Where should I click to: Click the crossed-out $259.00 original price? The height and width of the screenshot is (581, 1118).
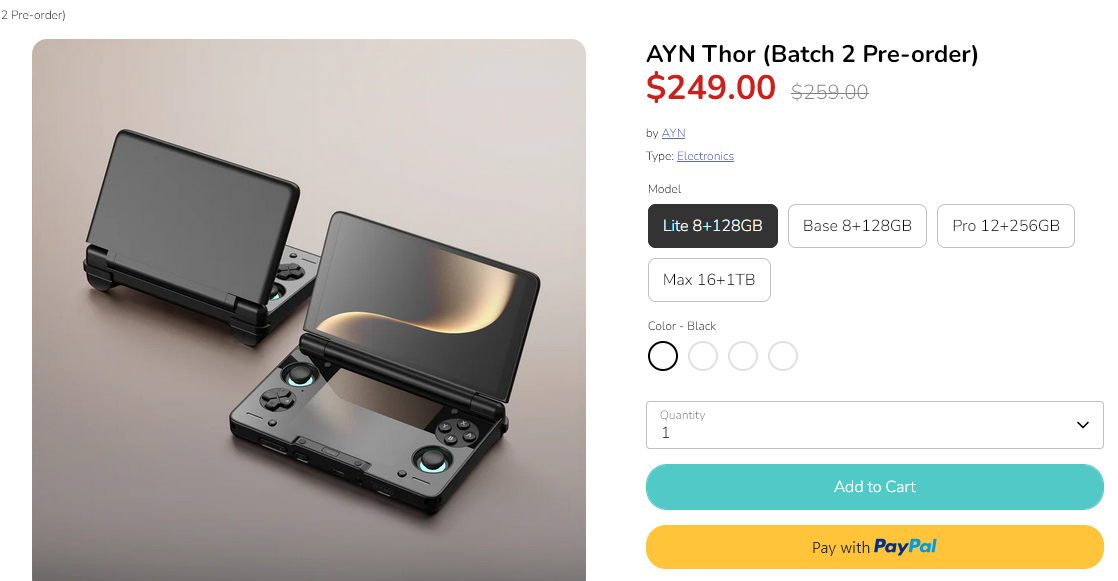[830, 92]
